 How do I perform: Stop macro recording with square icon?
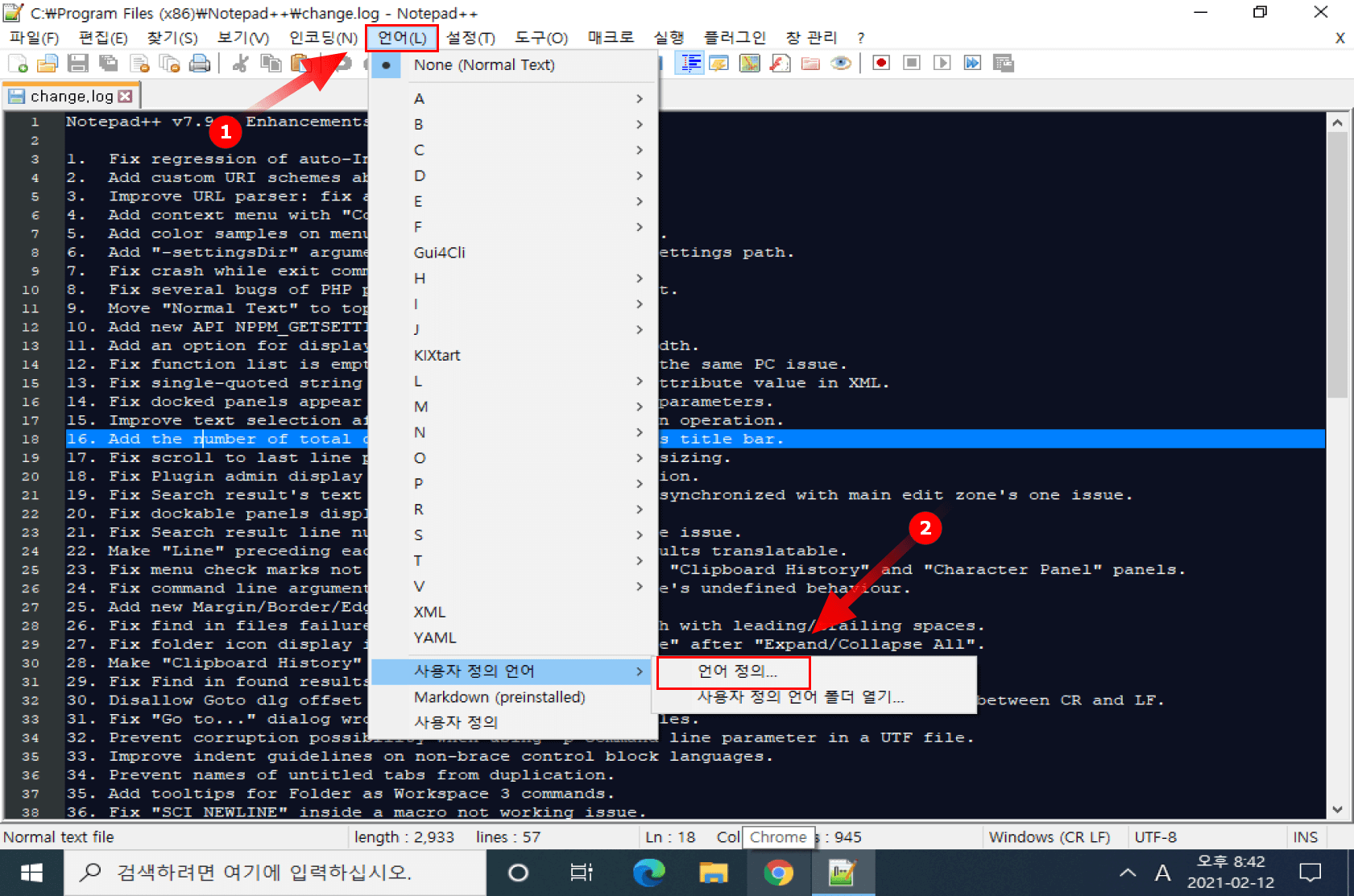tap(912, 64)
